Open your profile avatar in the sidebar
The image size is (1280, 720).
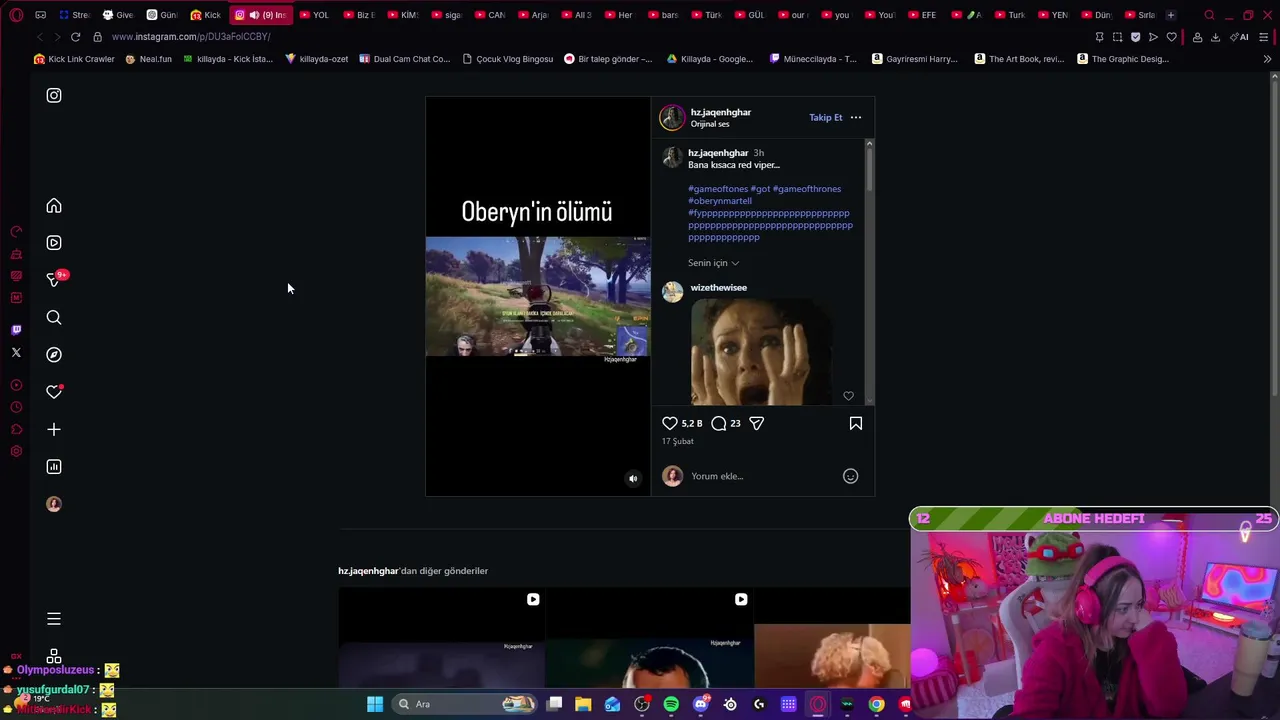click(54, 504)
